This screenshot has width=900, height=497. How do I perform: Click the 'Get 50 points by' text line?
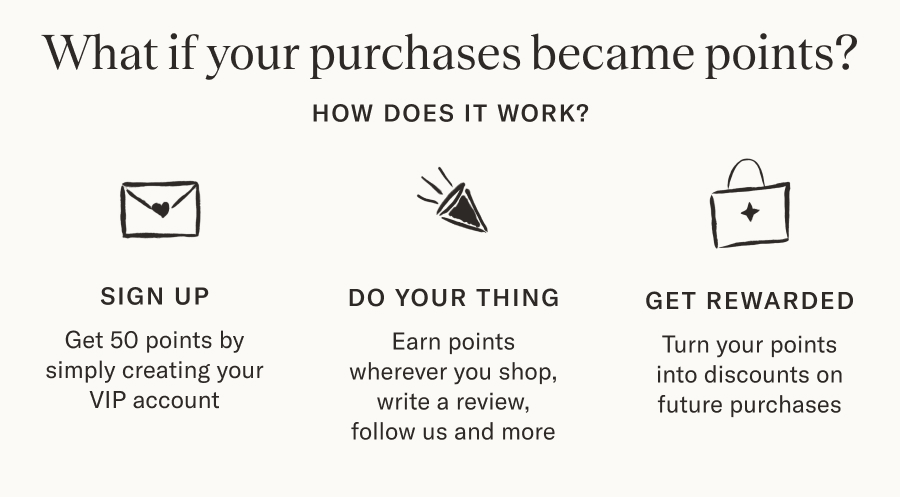tap(154, 340)
